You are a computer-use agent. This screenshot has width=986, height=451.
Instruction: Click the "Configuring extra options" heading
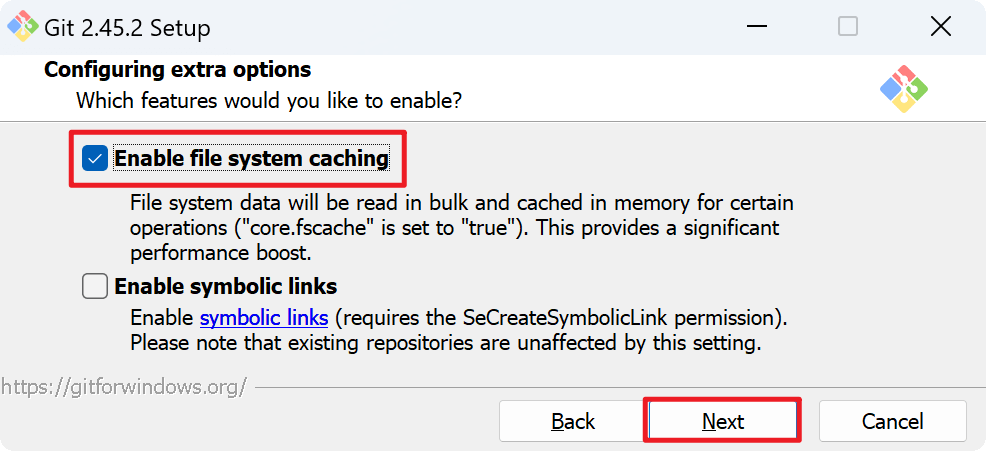tap(178, 70)
